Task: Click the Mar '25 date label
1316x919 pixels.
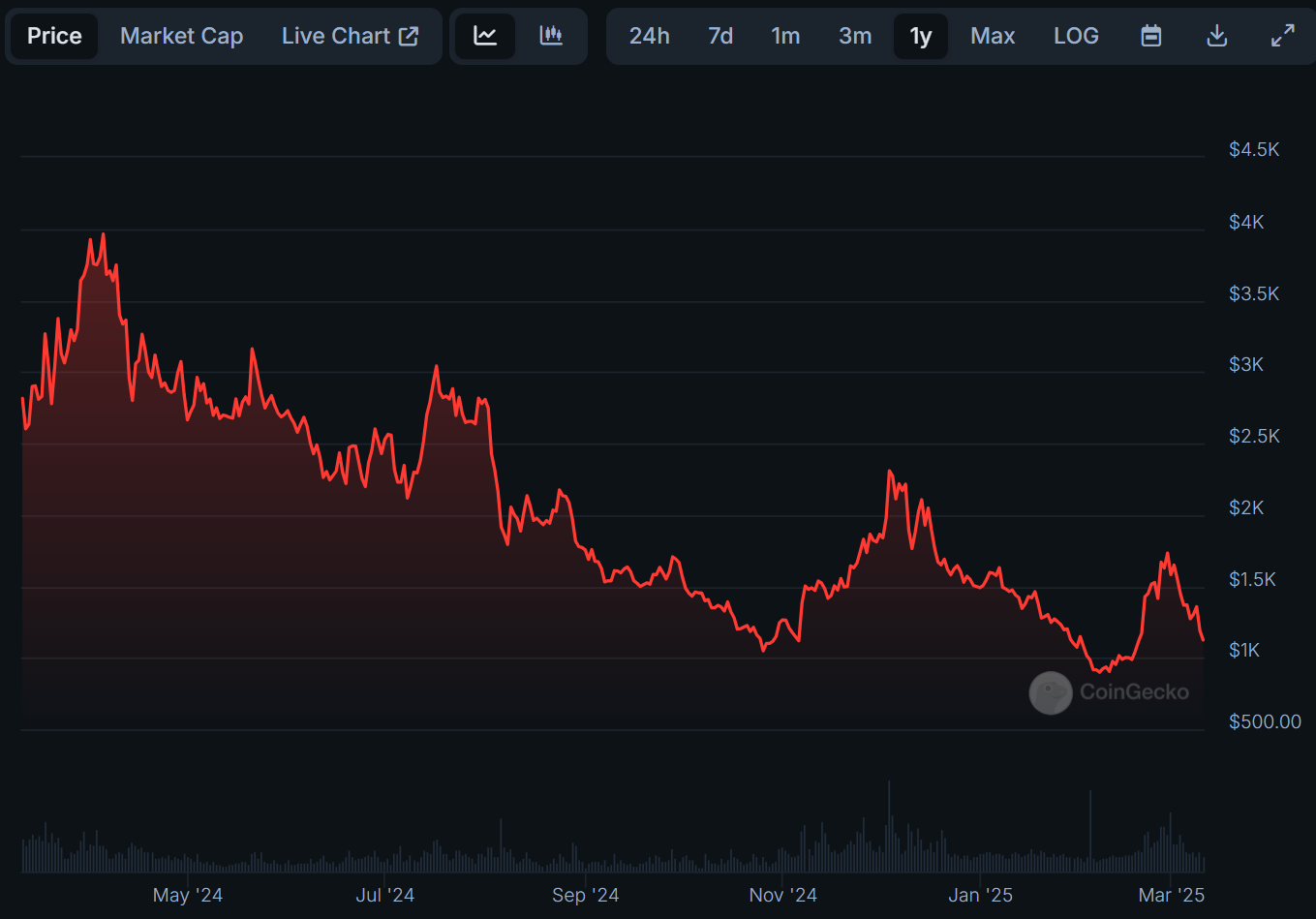Action: tap(1172, 895)
